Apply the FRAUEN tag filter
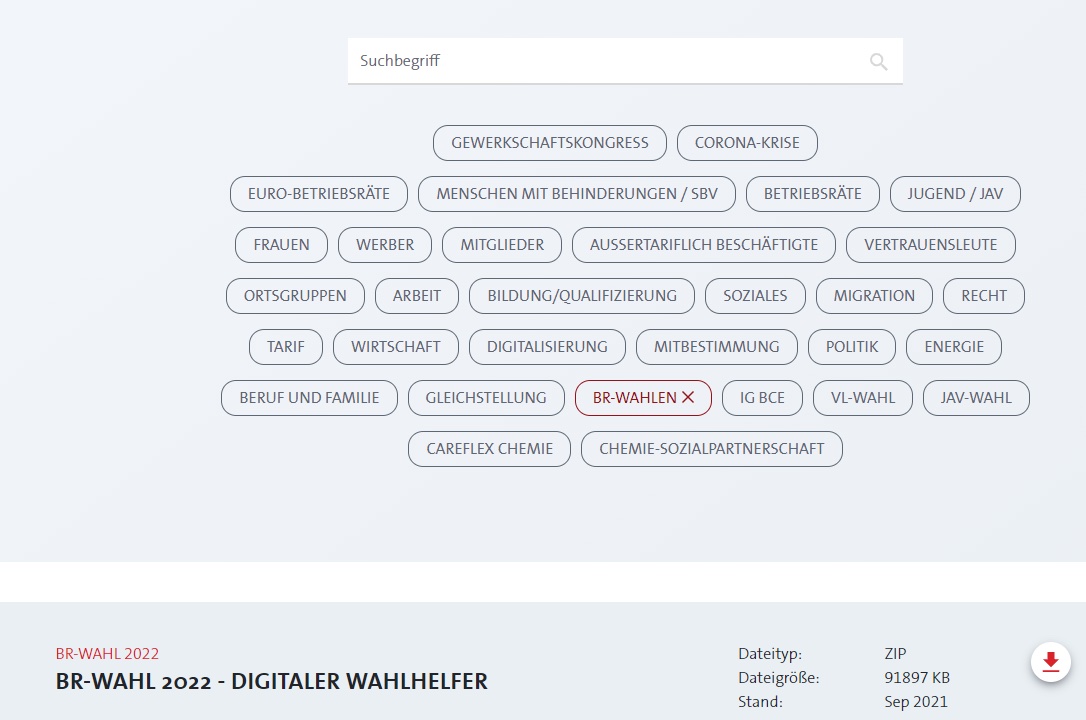Screen dimensions: 1086x720 pos(281,244)
